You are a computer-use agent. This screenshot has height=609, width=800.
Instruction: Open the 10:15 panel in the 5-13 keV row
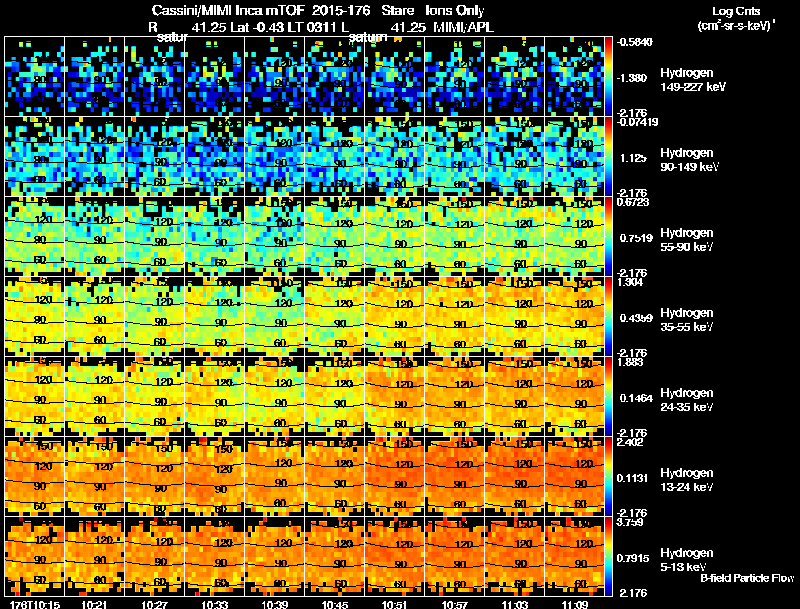pos(35,557)
